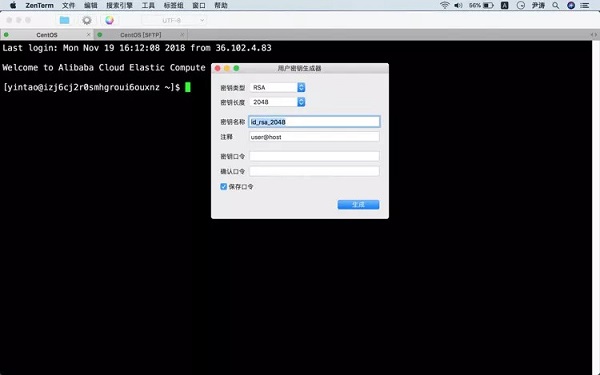
Task: Close the CentOS [SFTP] tab
Action: pos(182,35)
